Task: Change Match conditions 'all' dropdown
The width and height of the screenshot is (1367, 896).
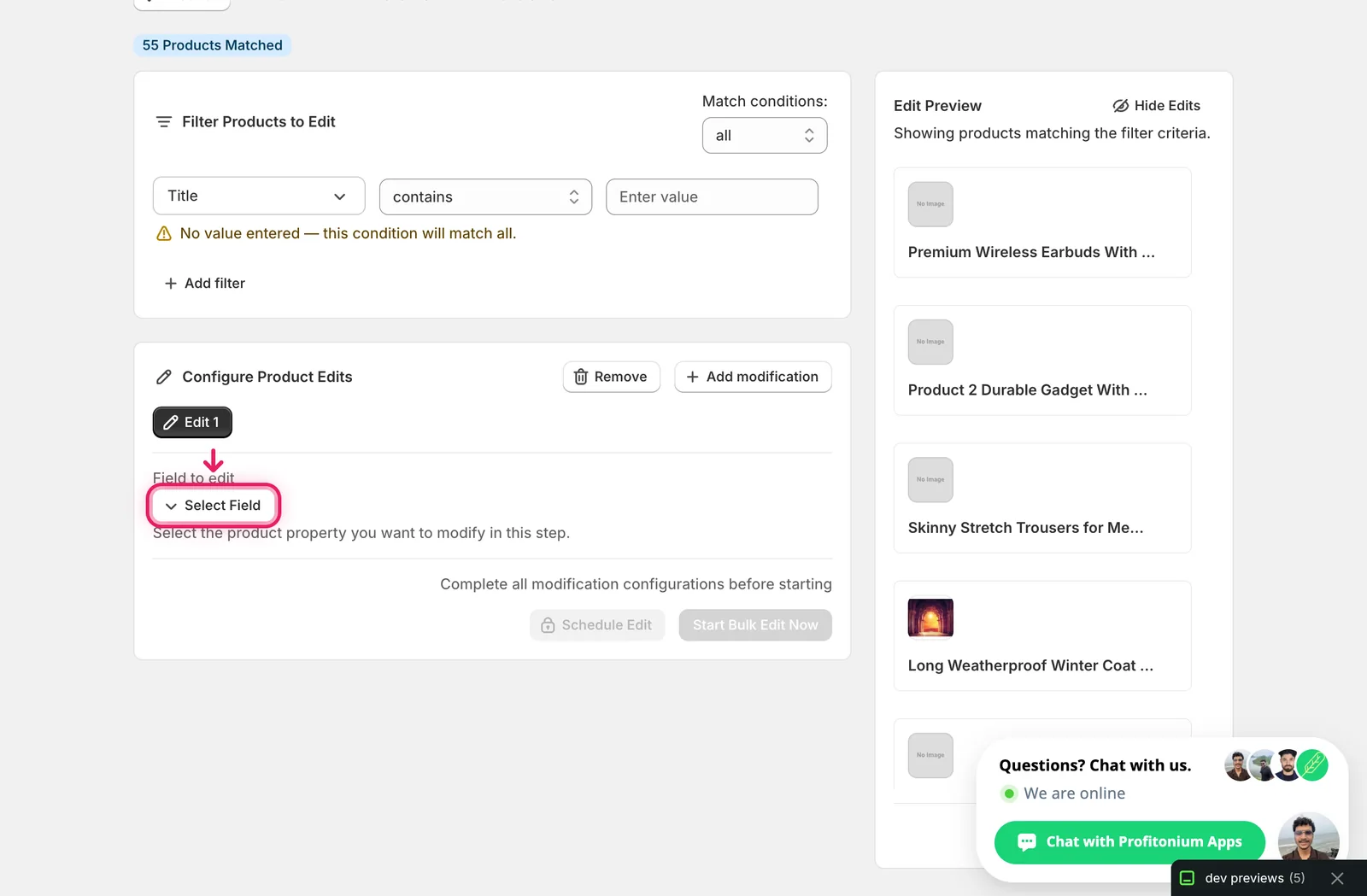Action: pyautogui.click(x=765, y=136)
